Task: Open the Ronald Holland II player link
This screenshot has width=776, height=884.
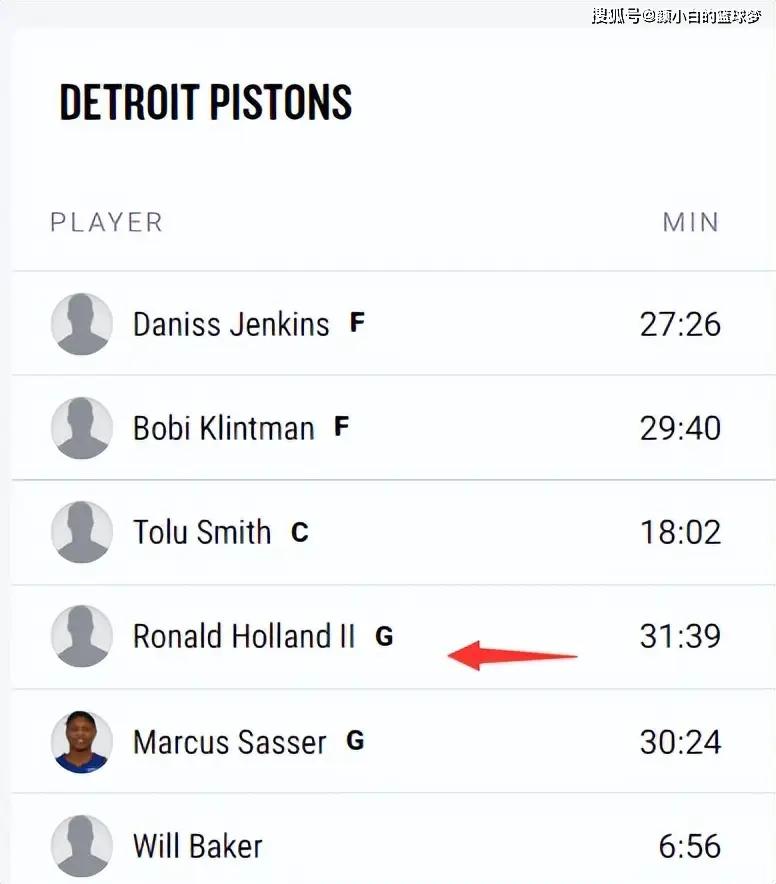Action: 244,636
